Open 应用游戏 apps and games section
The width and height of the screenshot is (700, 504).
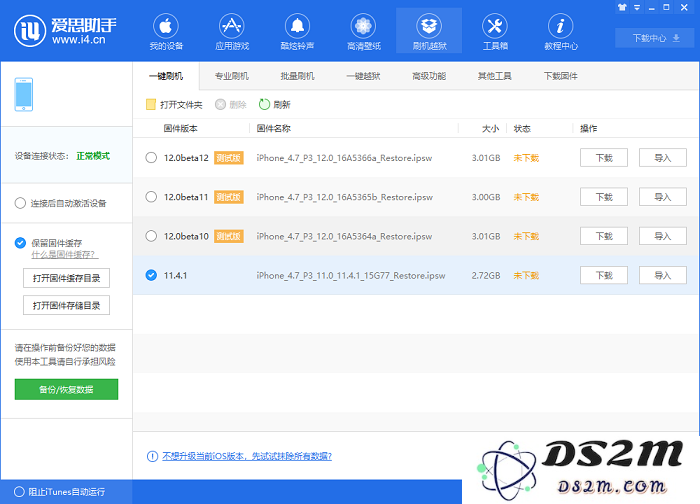[232, 32]
